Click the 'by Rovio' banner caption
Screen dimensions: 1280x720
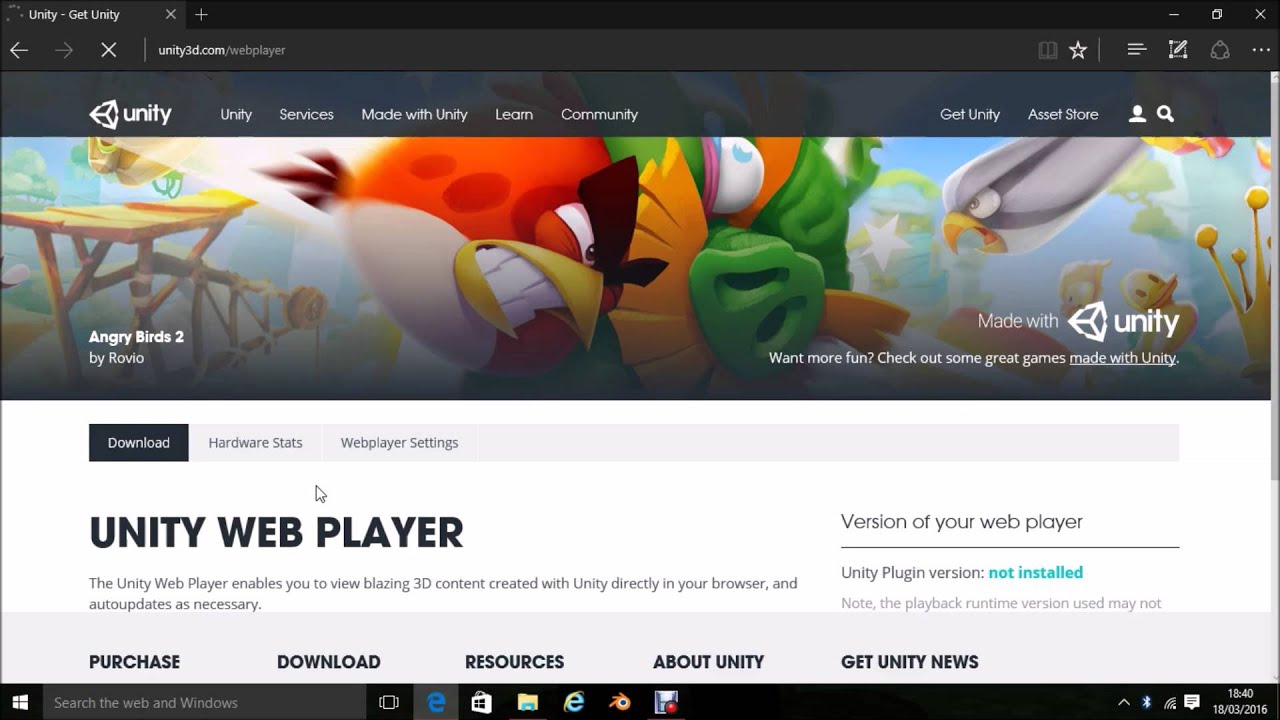(116, 358)
